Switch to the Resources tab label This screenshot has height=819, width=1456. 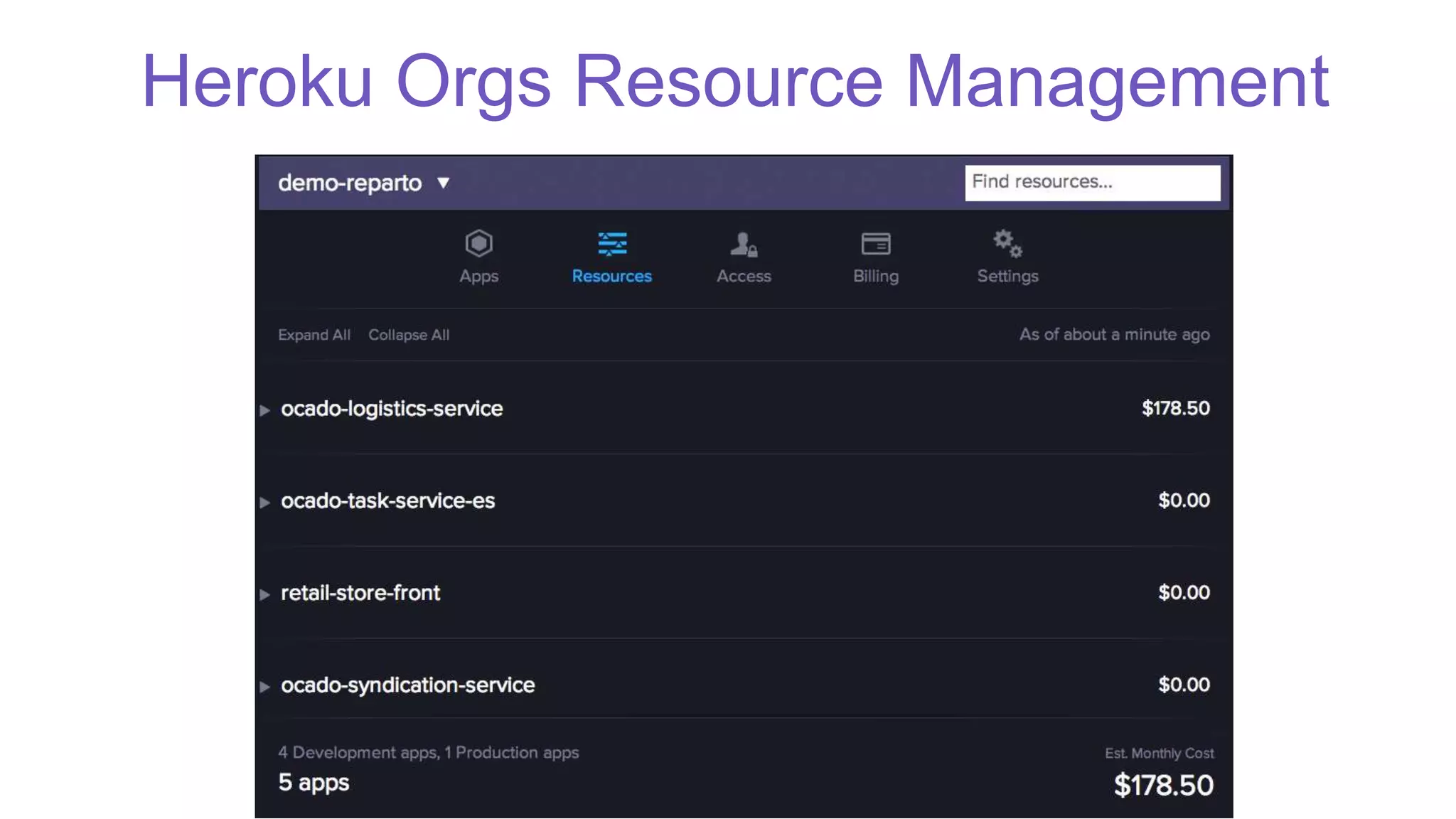[612, 277]
